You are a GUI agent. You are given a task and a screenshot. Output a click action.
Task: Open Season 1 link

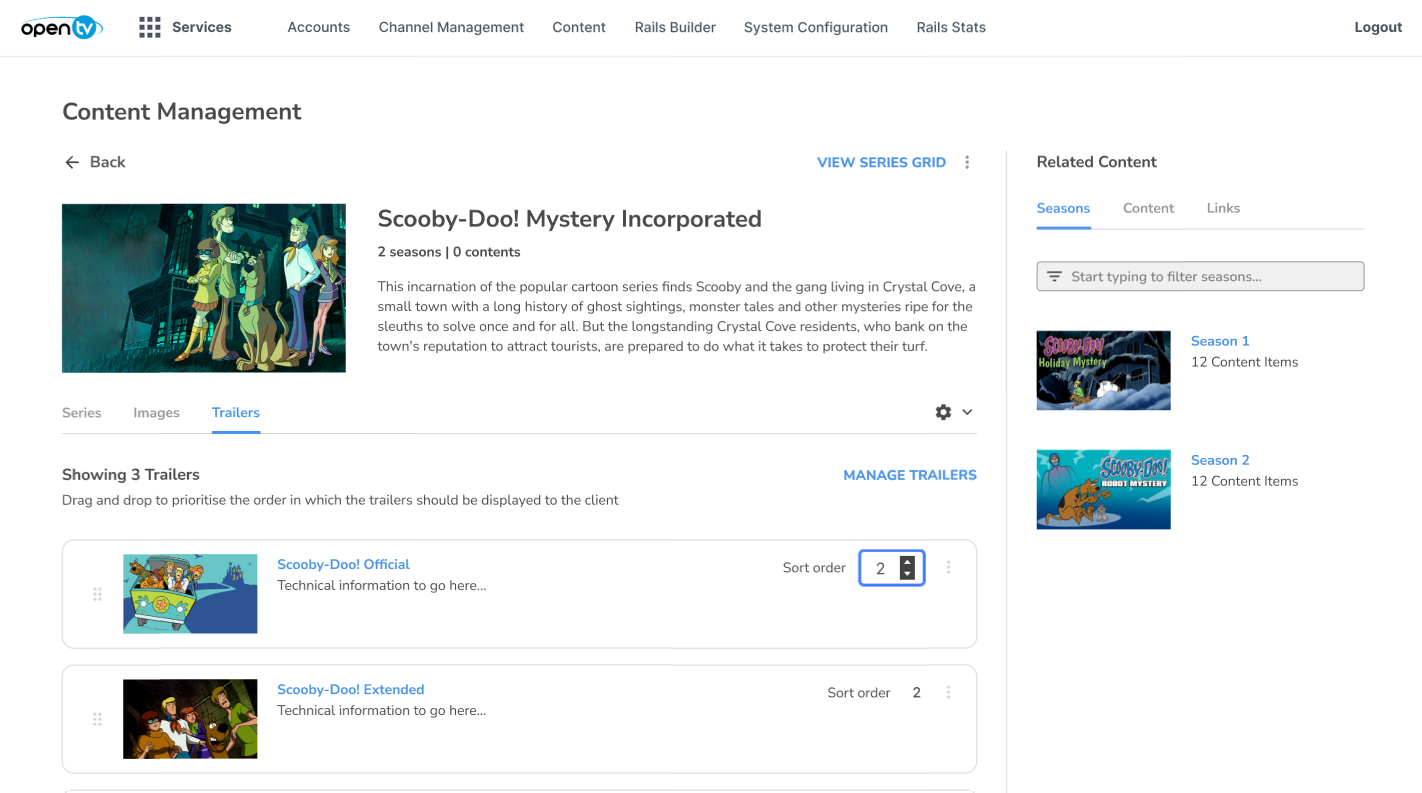click(x=1220, y=341)
